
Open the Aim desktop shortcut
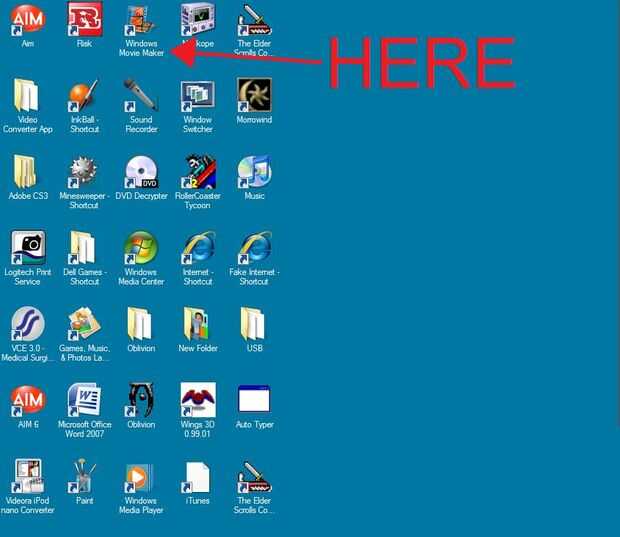[x=27, y=20]
